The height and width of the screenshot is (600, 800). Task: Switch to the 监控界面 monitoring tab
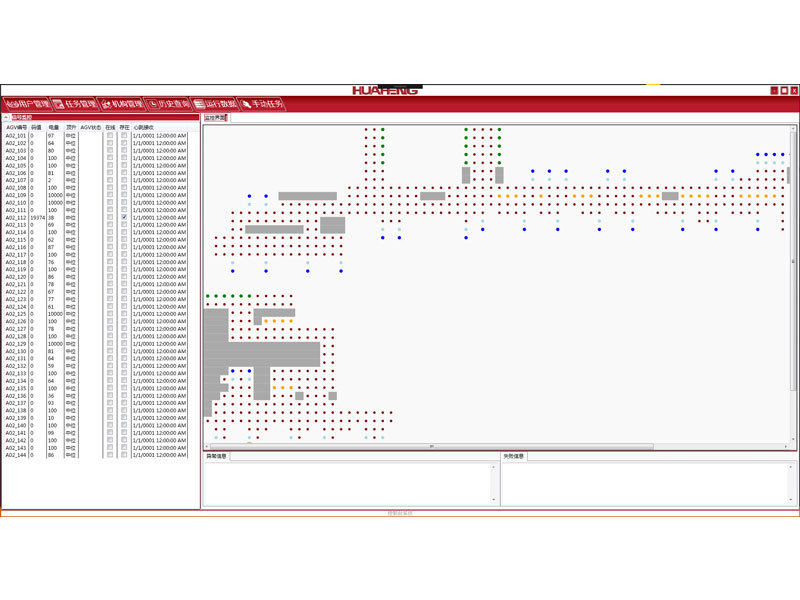(215, 118)
